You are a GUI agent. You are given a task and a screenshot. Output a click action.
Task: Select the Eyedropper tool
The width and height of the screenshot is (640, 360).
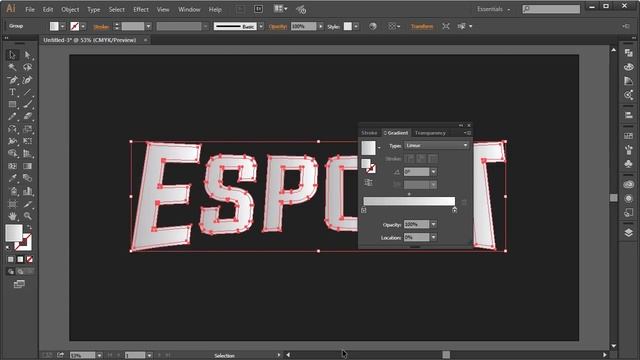[x=12, y=178]
